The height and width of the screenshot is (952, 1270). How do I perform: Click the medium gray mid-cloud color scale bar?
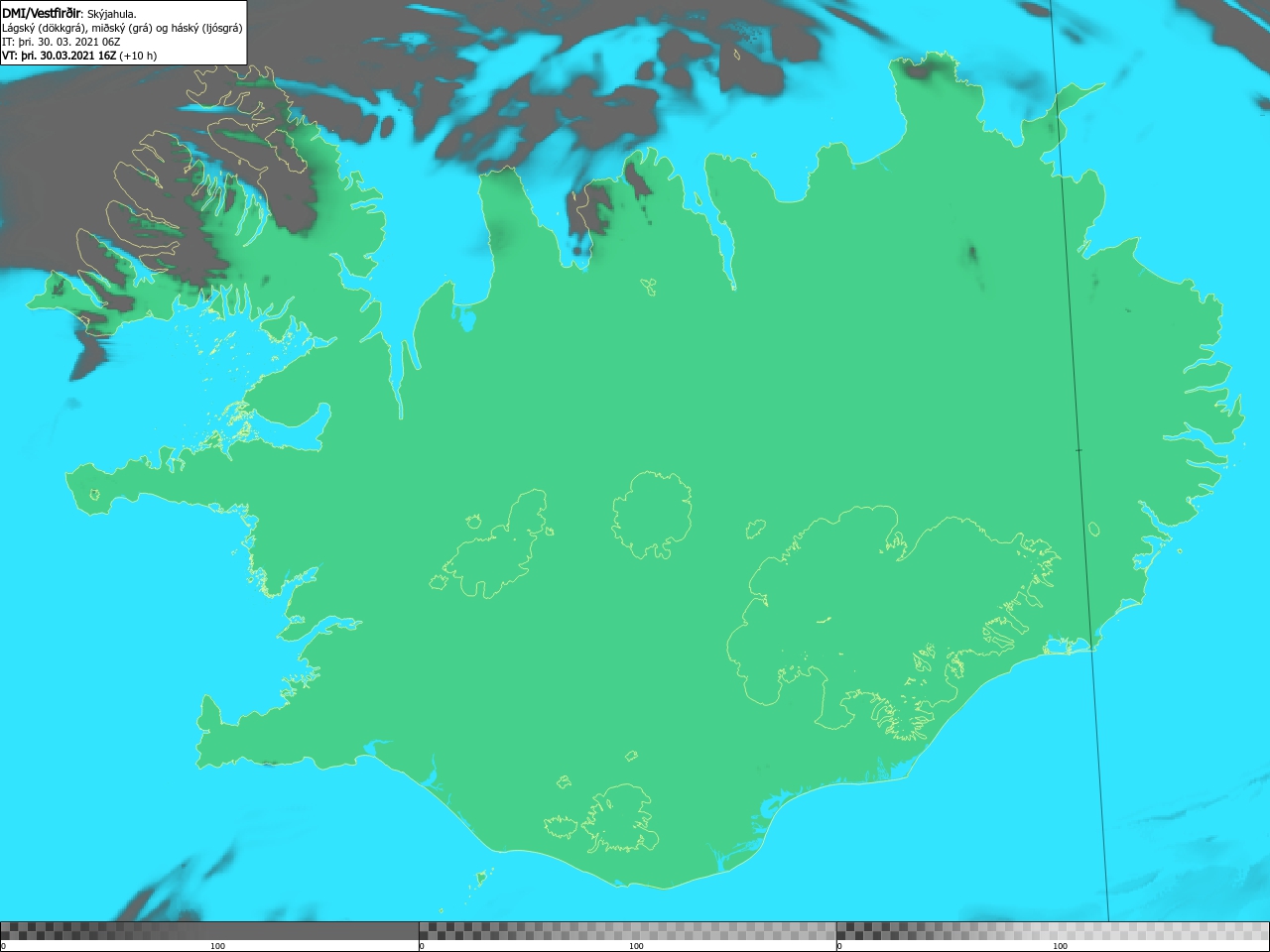[627, 931]
